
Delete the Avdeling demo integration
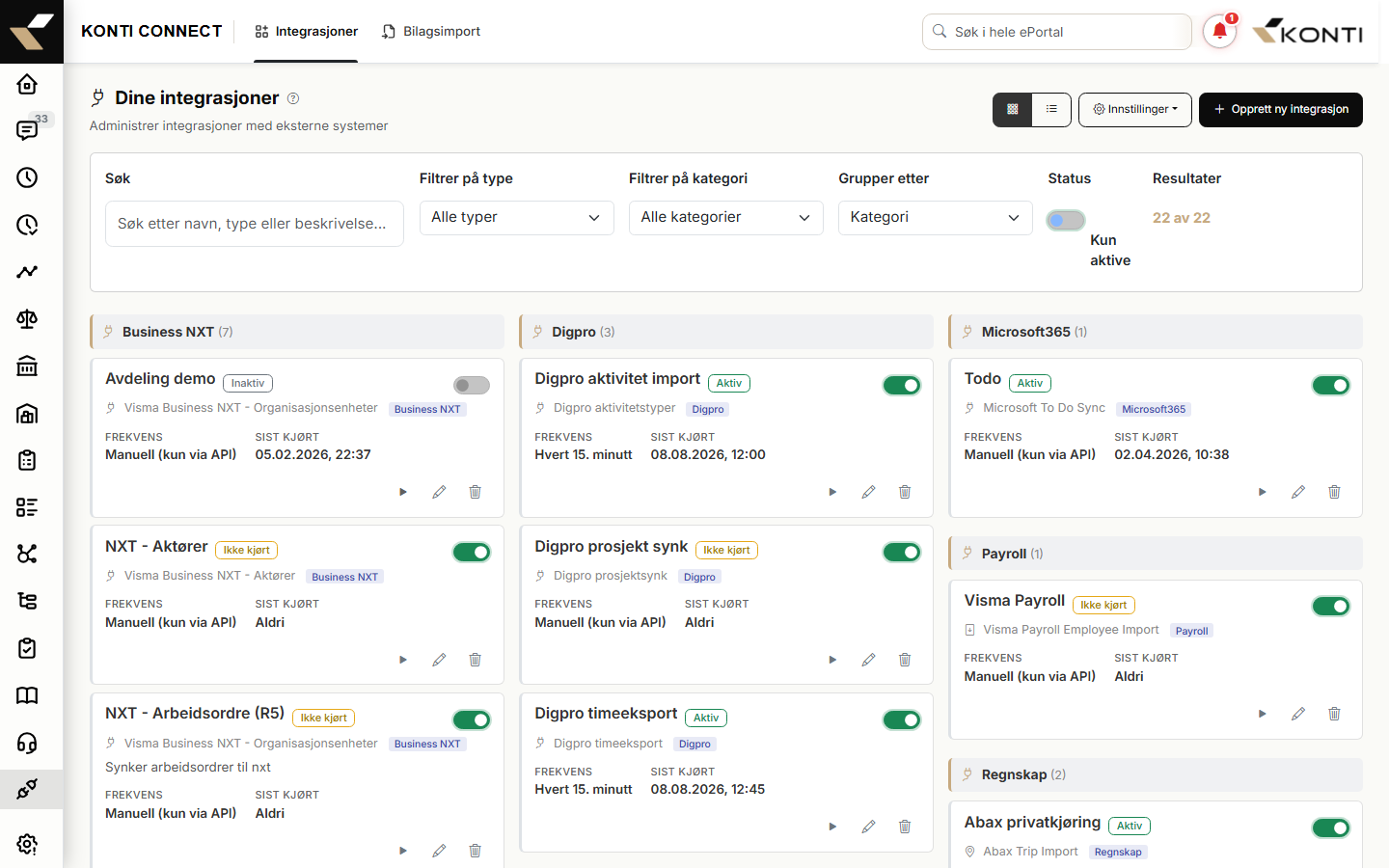click(476, 492)
